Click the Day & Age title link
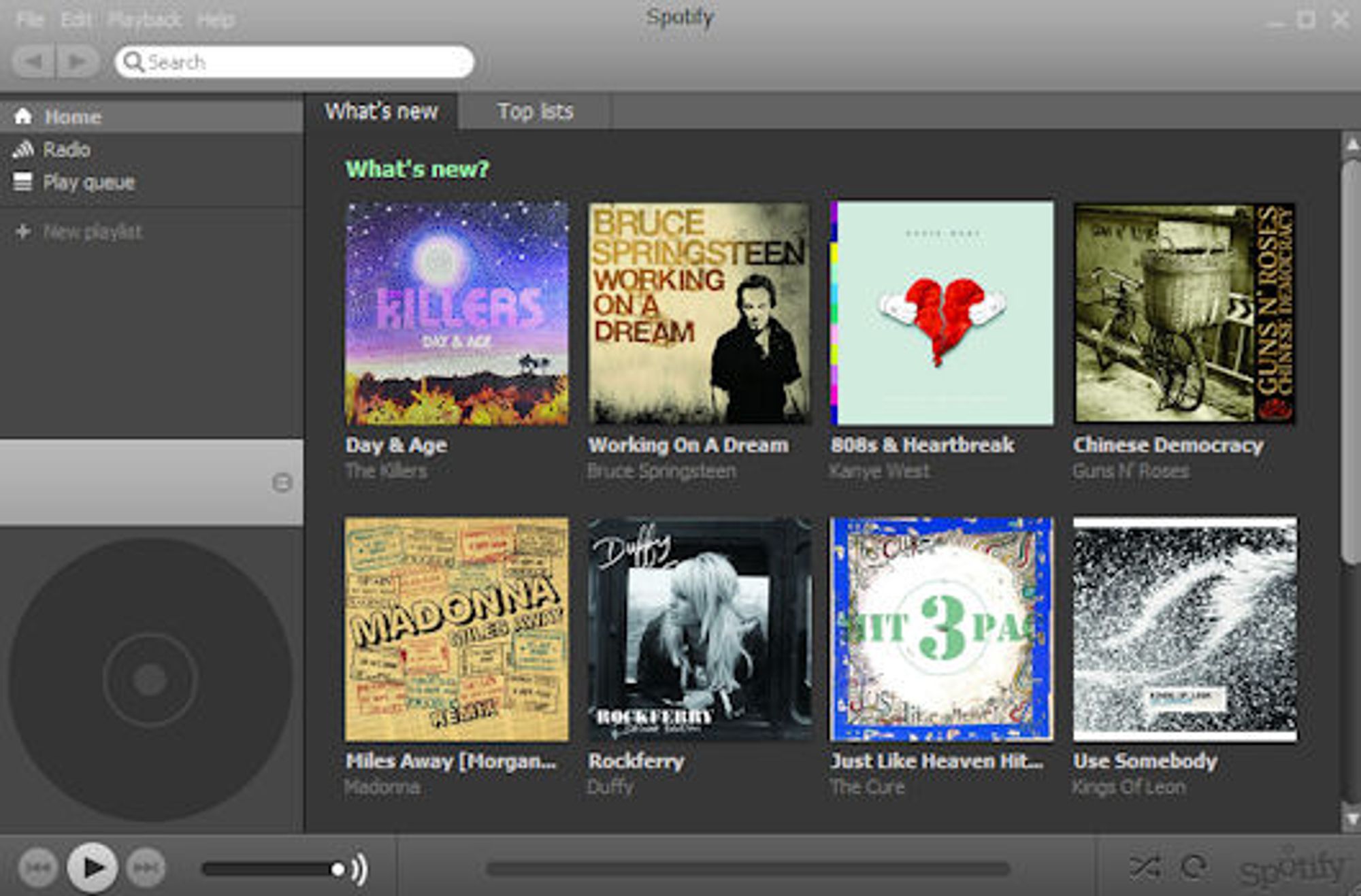Screen dimensions: 1361x896 [x=396, y=445]
